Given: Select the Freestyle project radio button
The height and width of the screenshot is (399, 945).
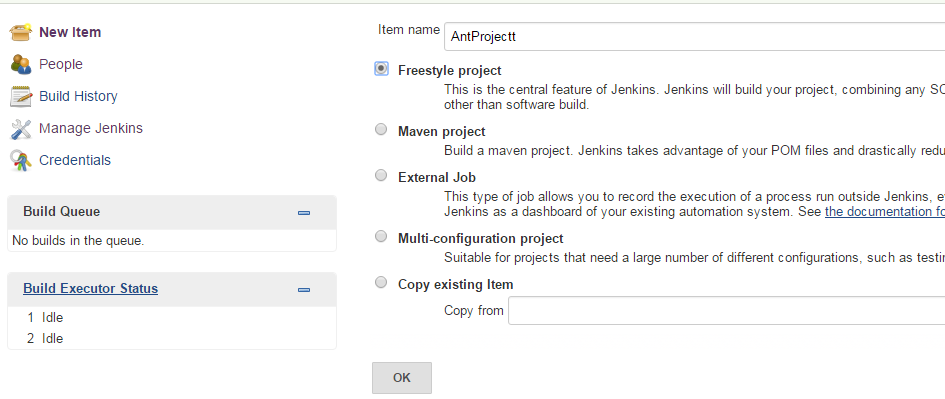Looking at the screenshot, I should click(381, 69).
